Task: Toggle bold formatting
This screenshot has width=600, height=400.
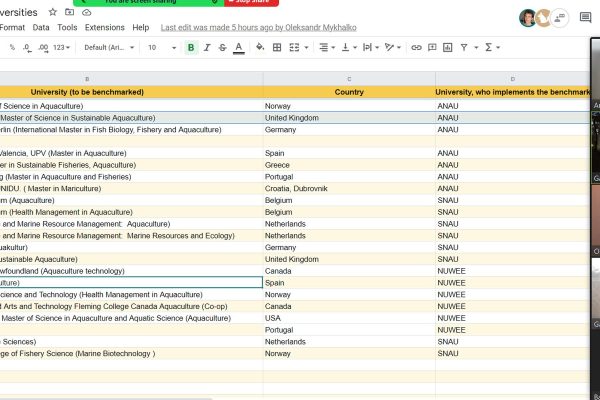Action: [x=191, y=47]
